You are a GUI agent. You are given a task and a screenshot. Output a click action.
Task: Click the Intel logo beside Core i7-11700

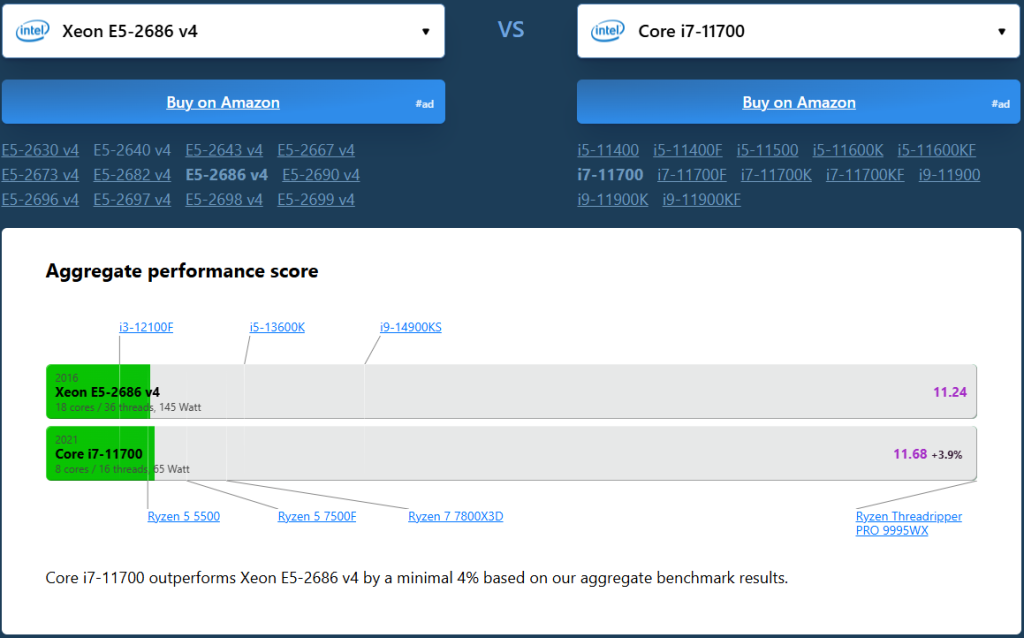pyautogui.click(x=608, y=31)
